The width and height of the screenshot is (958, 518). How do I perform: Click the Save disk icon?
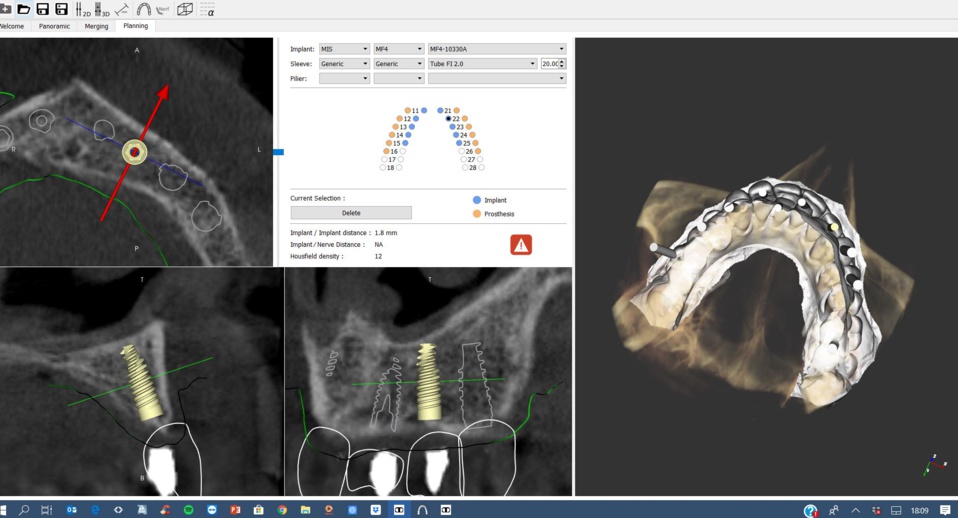tap(42, 9)
